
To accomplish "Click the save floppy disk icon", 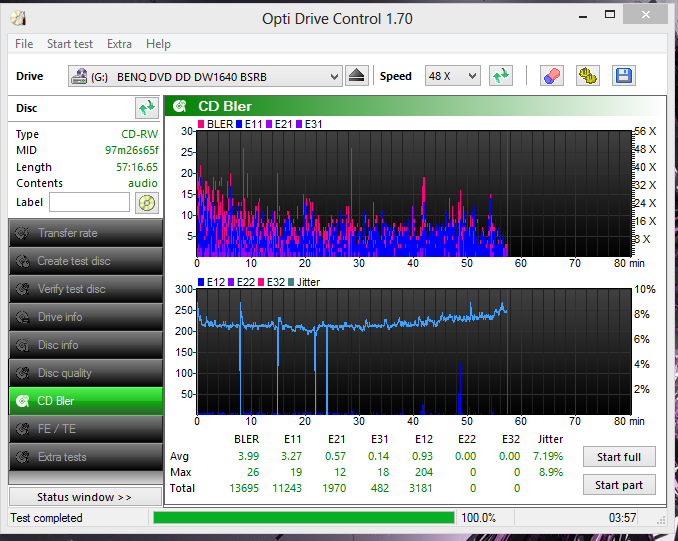I will (624, 76).
